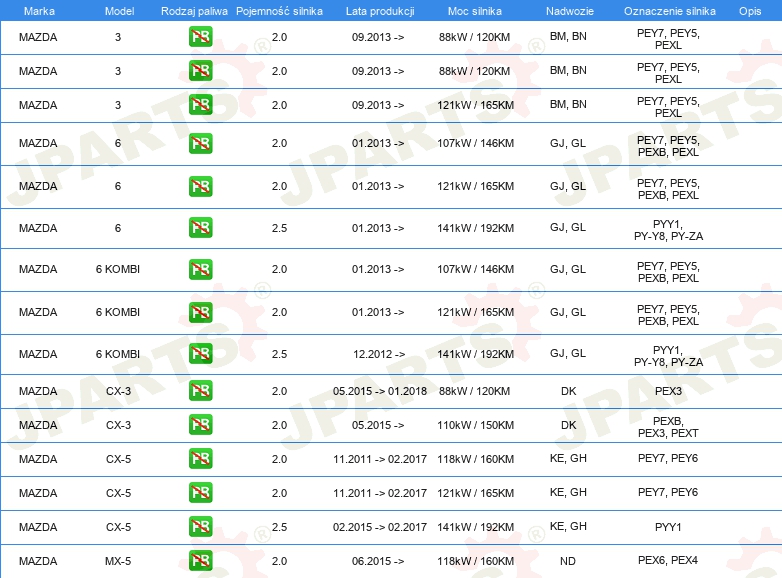Click the Pojemność silnika column header
This screenshot has height=578, width=782.
(279, 10)
